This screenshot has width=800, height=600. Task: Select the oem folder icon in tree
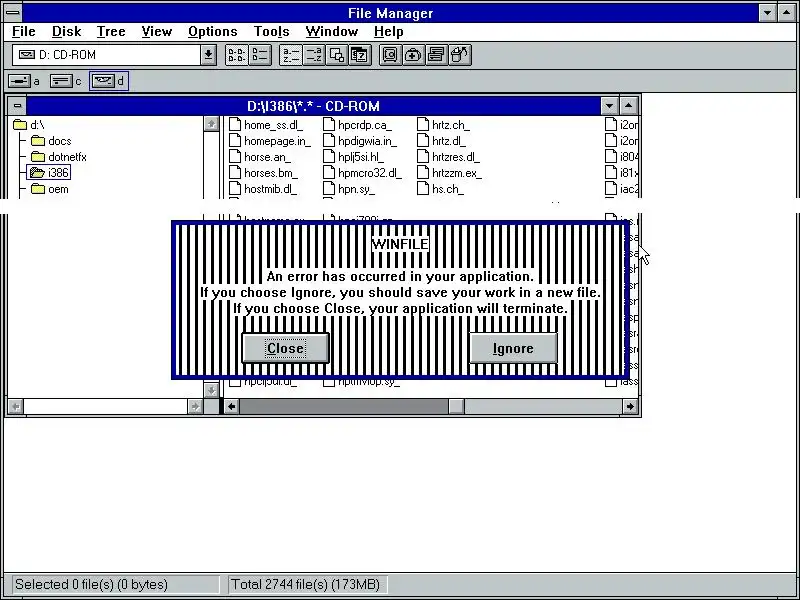(x=38, y=189)
